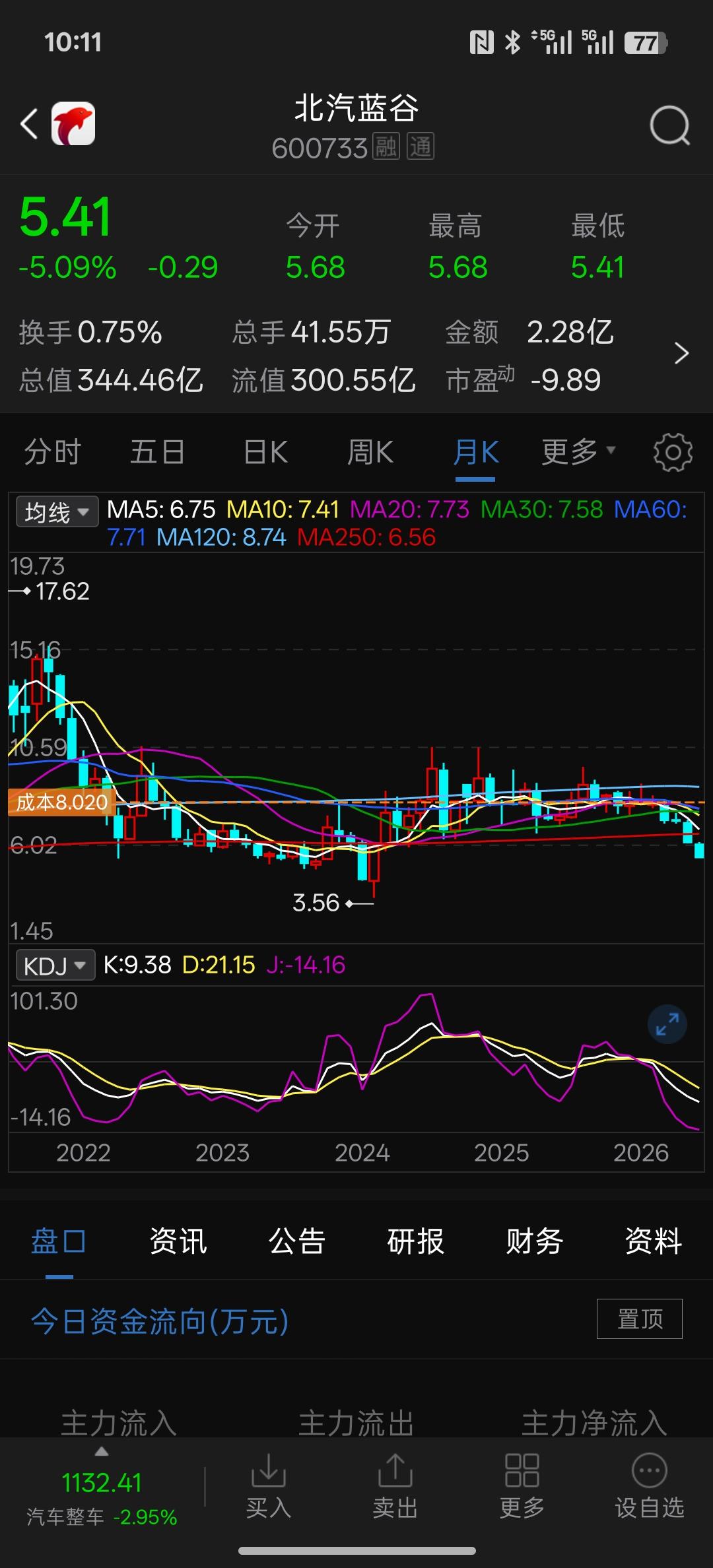The width and height of the screenshot is (713, 1568).
Task: Switch to 周K weekly chart tab
Action: pyautogui.click(x=370, y=453)
